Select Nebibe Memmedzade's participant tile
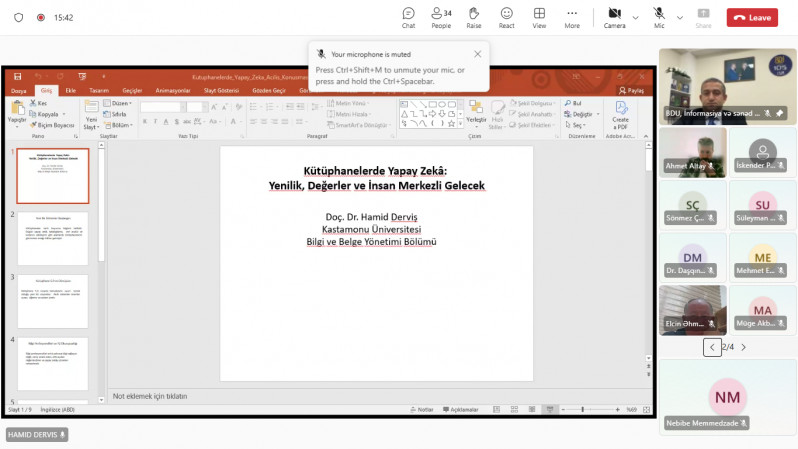 pos(727,396)
